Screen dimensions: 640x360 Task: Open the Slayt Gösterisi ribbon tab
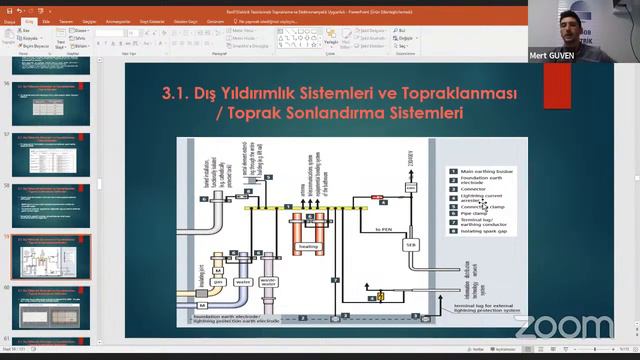[x=152, y=22]
